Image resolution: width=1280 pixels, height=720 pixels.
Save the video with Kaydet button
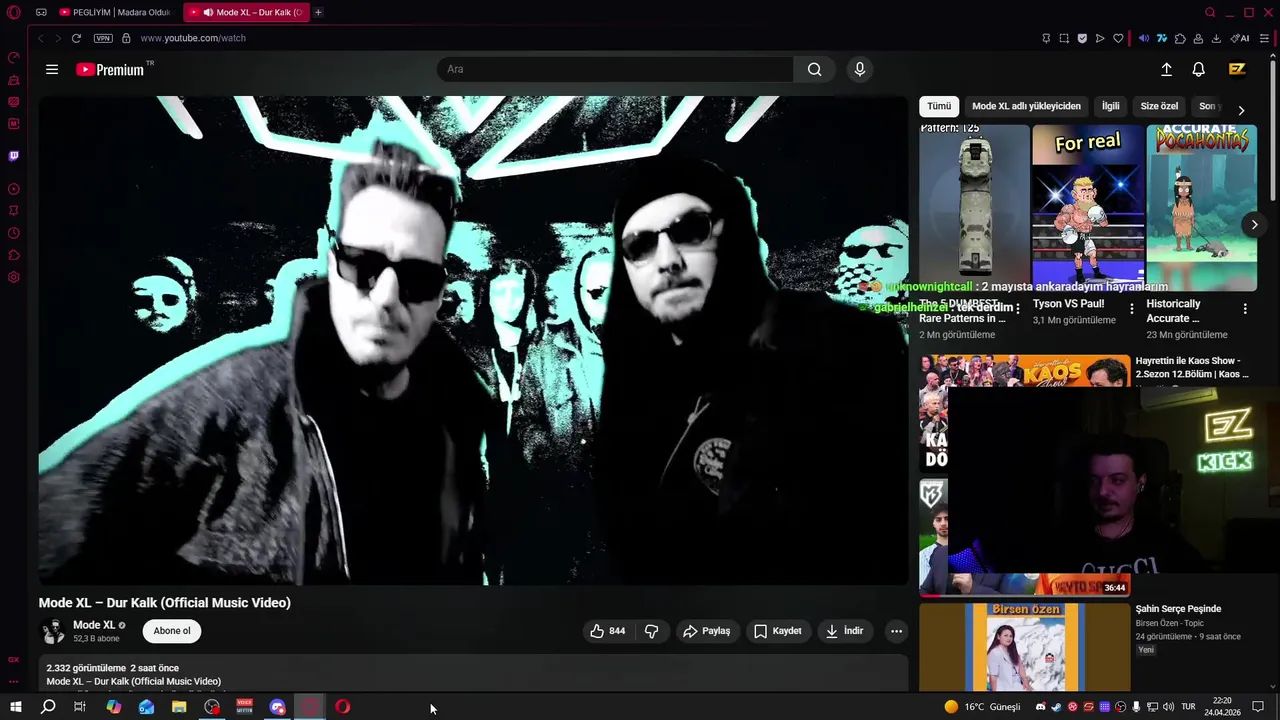pos(778,631)
